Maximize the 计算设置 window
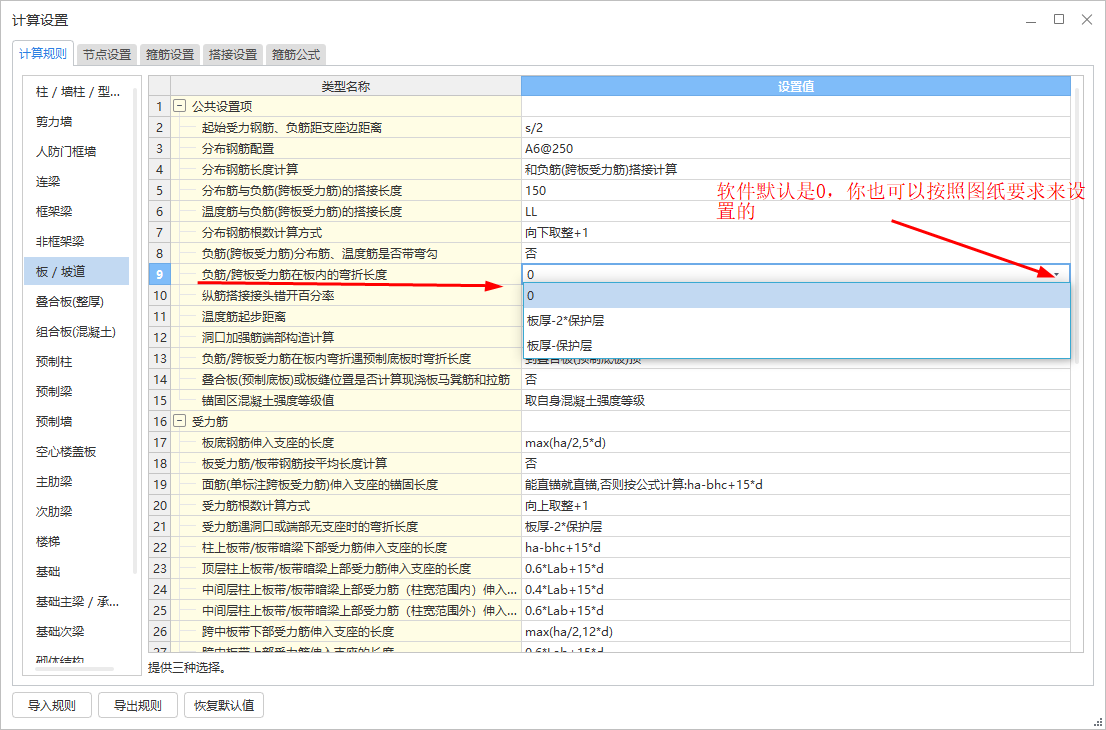This screenshot has height=730, width=1106. click(1059, 20)
